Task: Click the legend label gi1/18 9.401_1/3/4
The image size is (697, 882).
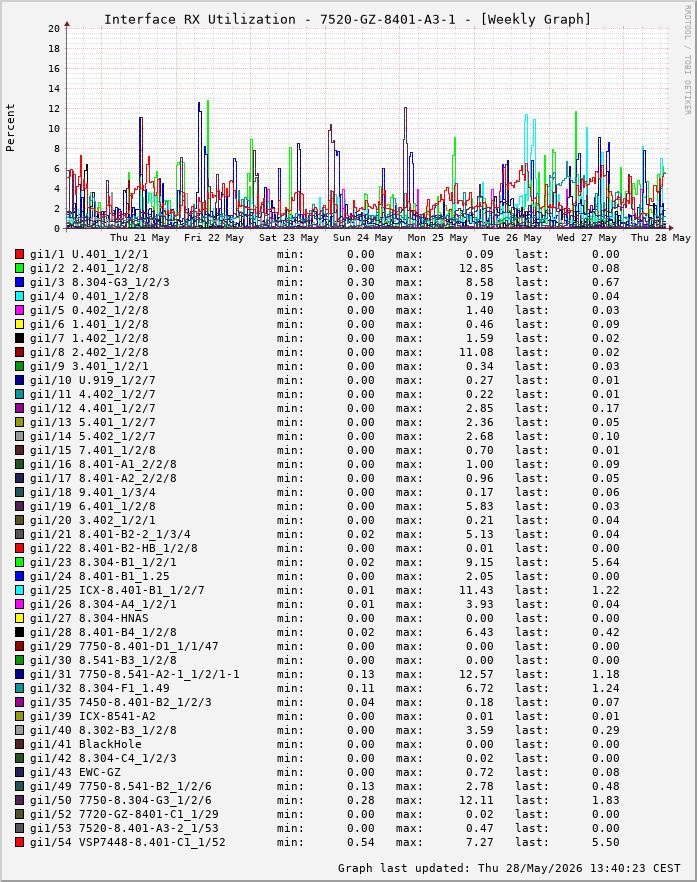Action: (x=92, y=493)
